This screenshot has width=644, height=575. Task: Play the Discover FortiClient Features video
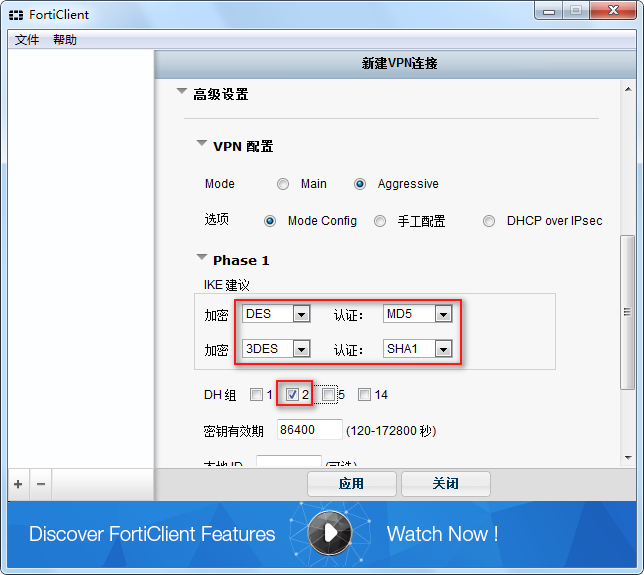[x=330, y=533]
